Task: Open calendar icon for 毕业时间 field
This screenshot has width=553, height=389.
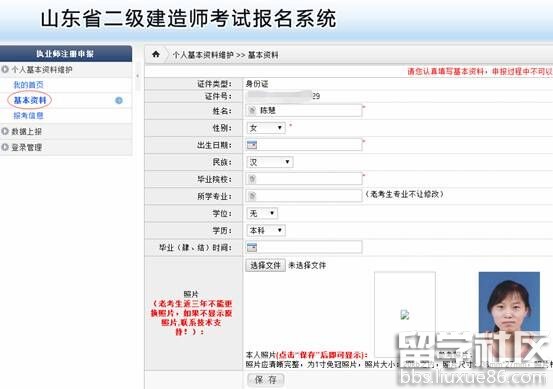Action: [252, 247]
